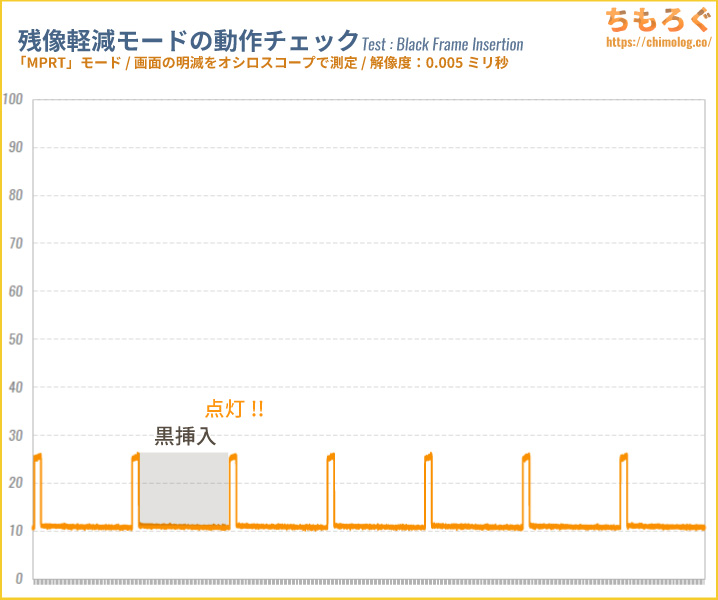Click the 残像軽減モードの動作チェック title
The width and height of the screenshot is (718, 600).
coord(189,41)
